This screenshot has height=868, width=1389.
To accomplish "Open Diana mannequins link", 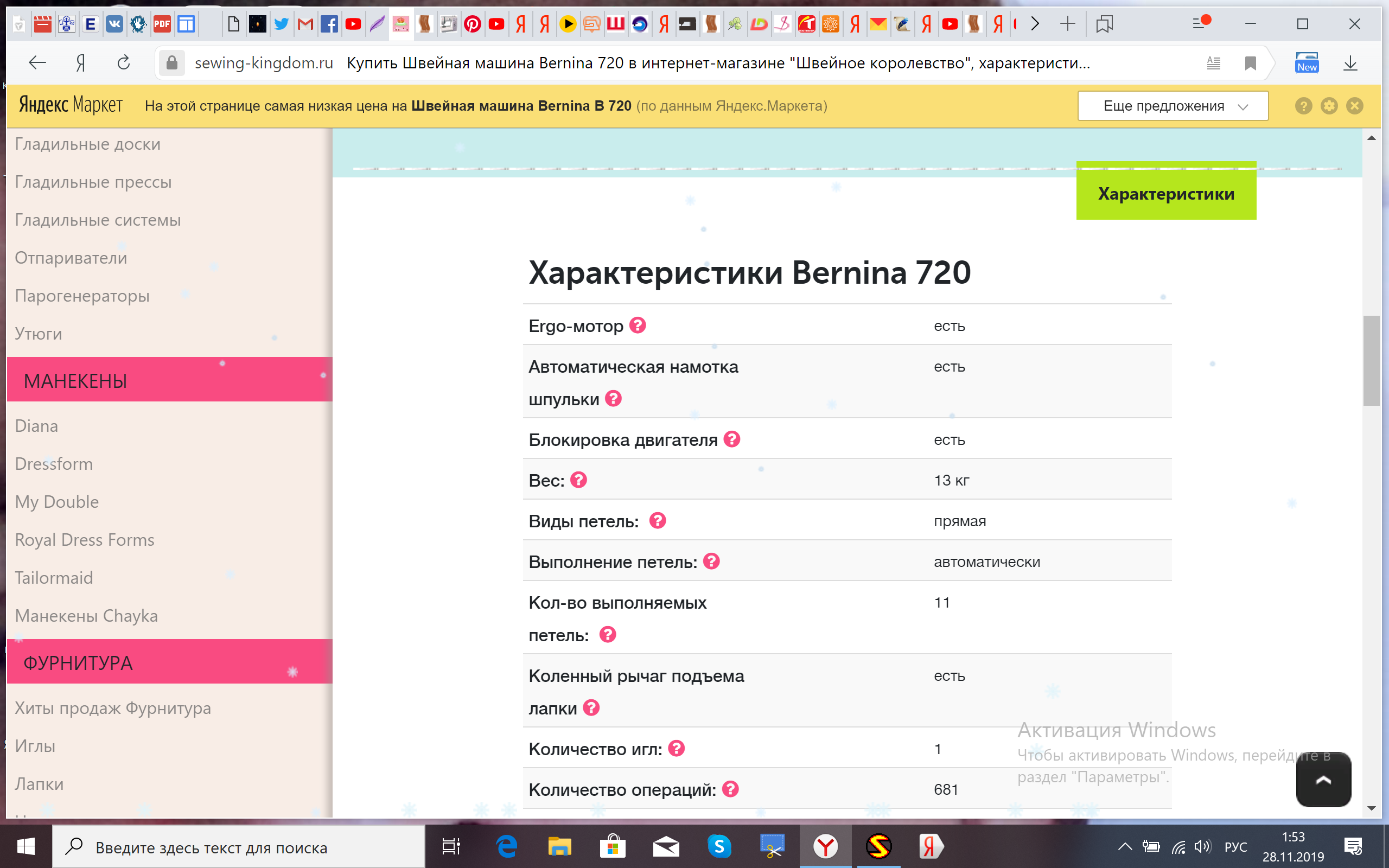I will coord(37,426).
